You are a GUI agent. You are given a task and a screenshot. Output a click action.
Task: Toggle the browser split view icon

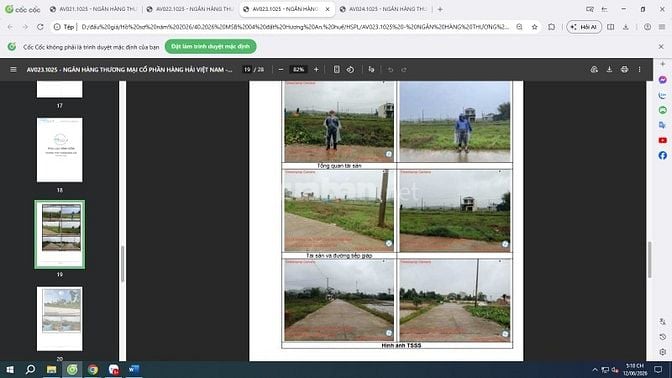[x=611, y=27]
